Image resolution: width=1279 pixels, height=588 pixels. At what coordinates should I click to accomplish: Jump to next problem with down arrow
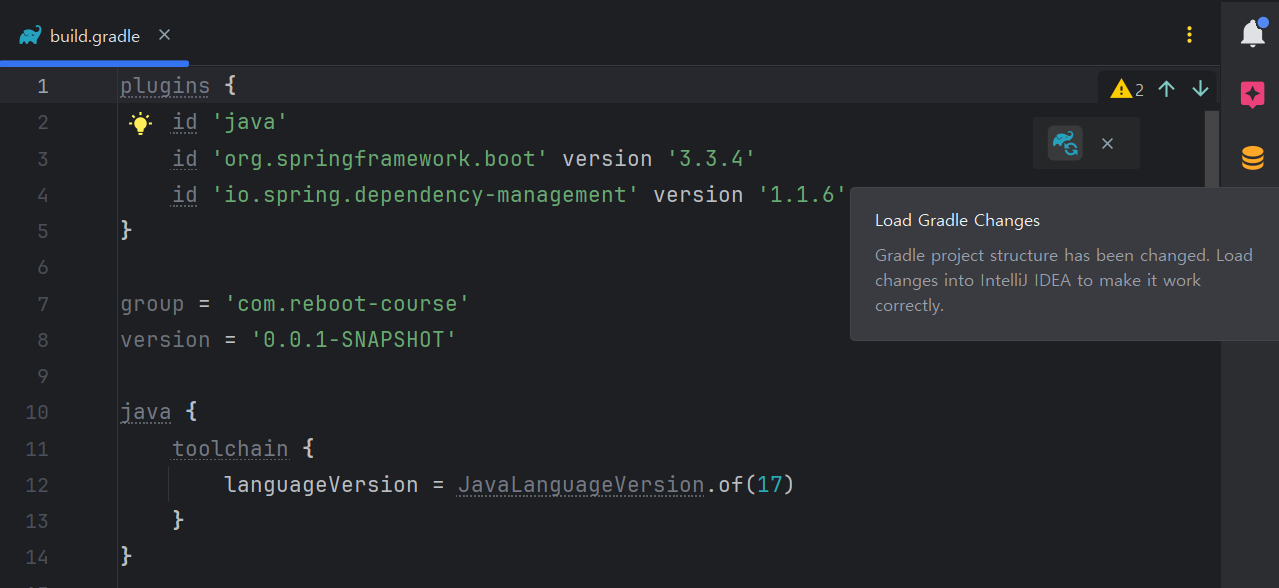coord(1200,89)
